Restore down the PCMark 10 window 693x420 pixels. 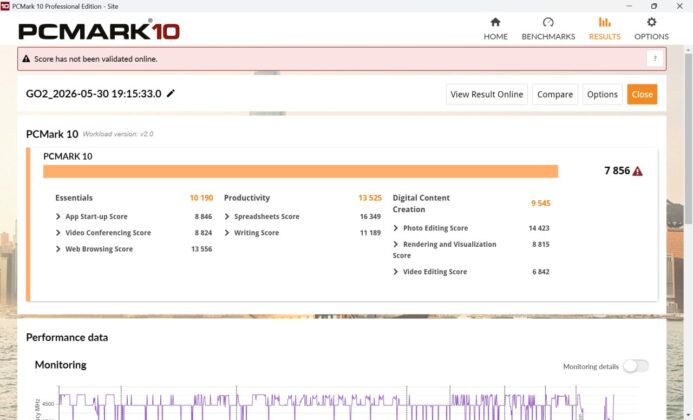click(654, 6)
